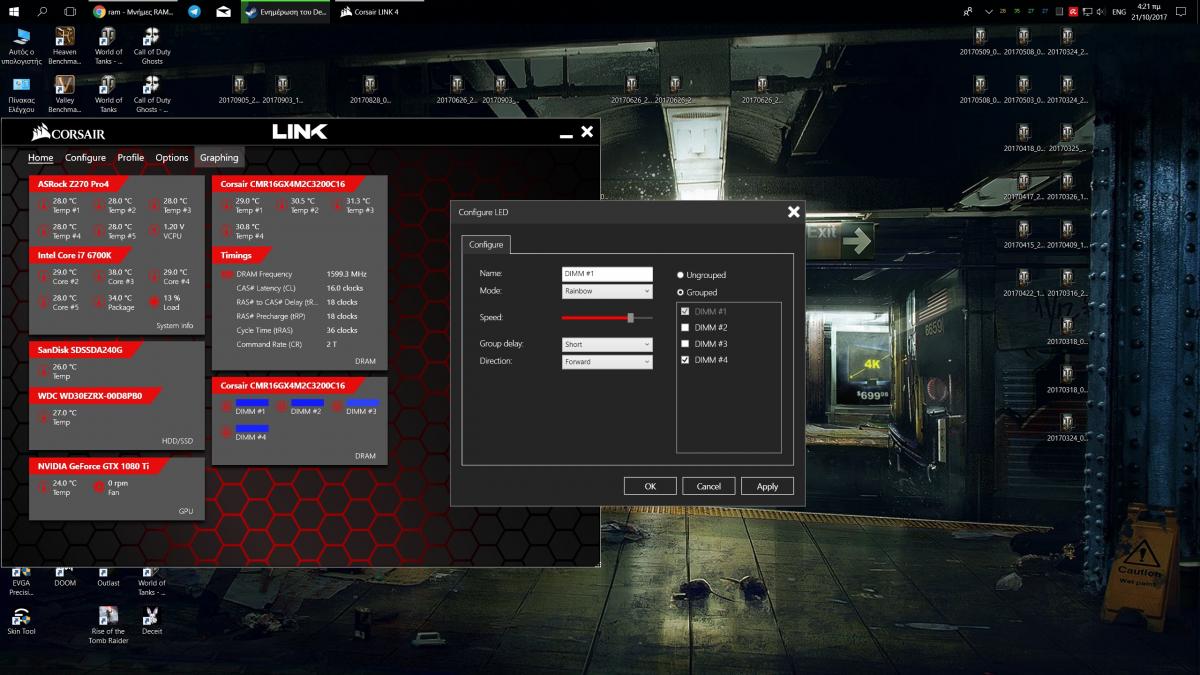Click the 'System info' label in CPU panel
Viewport: 1200px width, 675px height.
[175, 326]
